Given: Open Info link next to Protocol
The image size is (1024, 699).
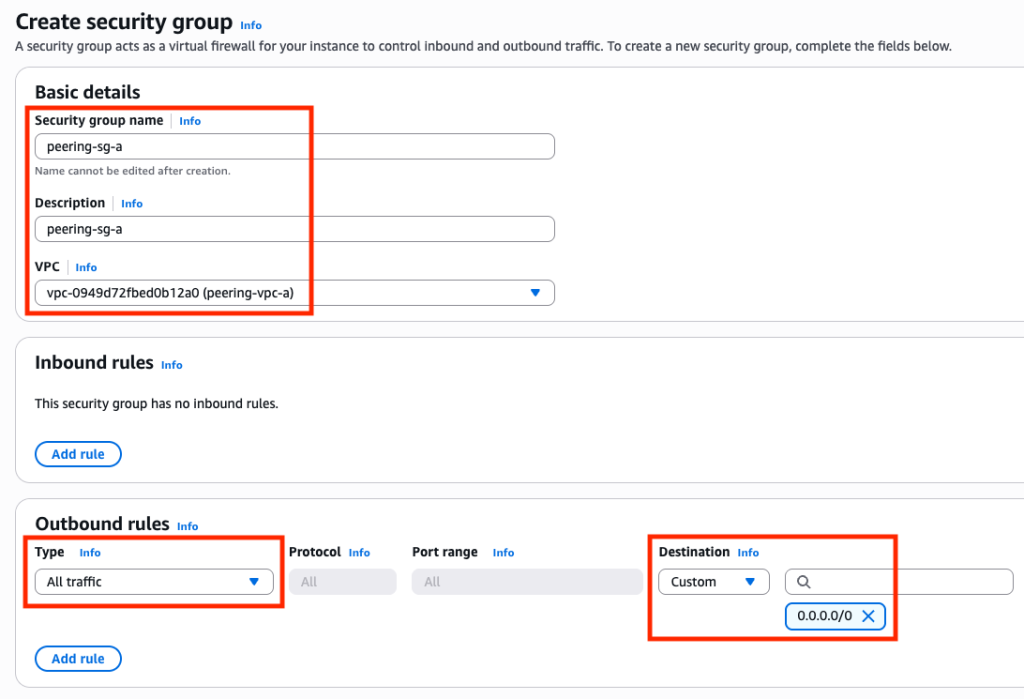Looking at the screenshot, I should click(359, 553).
